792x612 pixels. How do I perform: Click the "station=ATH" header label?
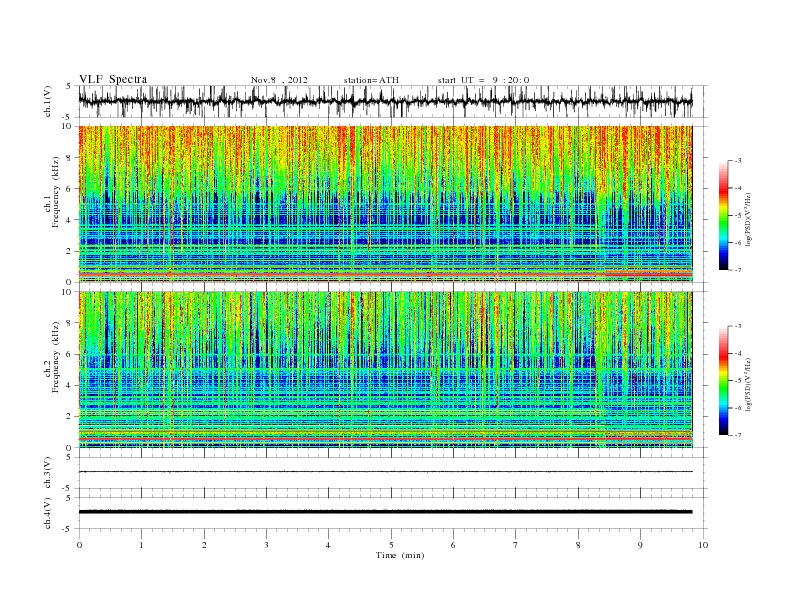pyautogui.click(x=371, y=80)
